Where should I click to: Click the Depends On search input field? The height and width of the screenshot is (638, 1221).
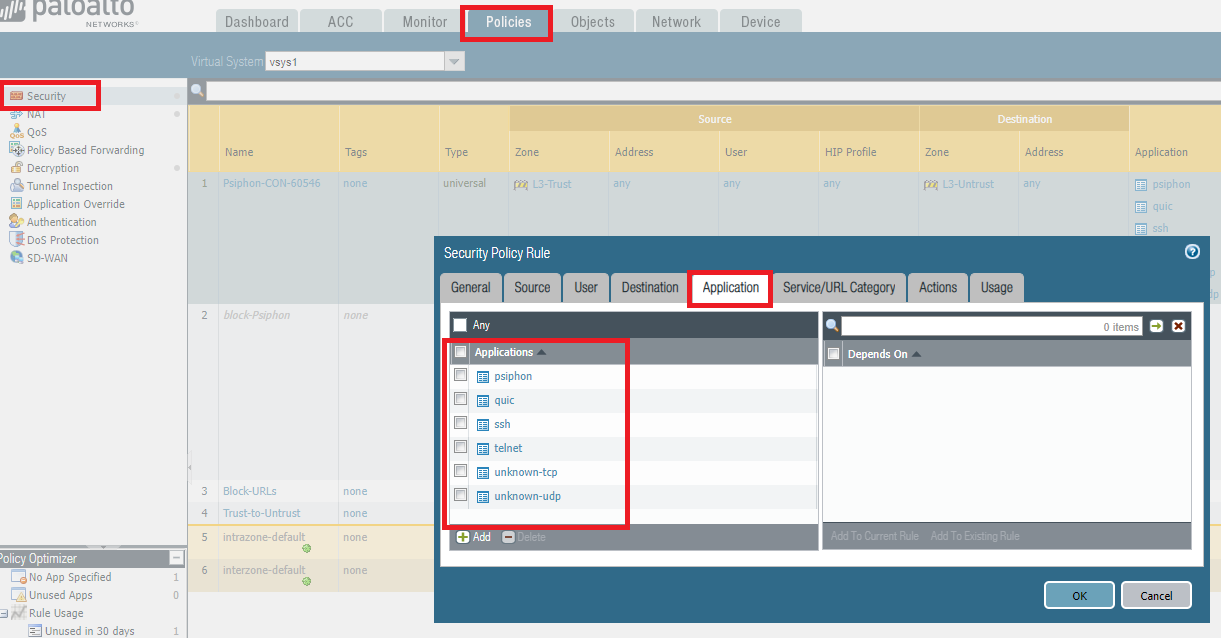pyautogui.click(x=991, y=326)
